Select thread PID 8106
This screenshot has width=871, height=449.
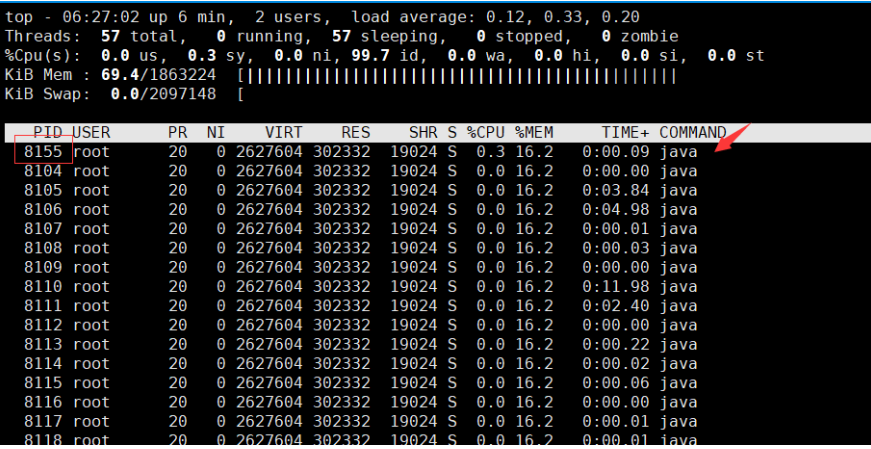point(43,209)
